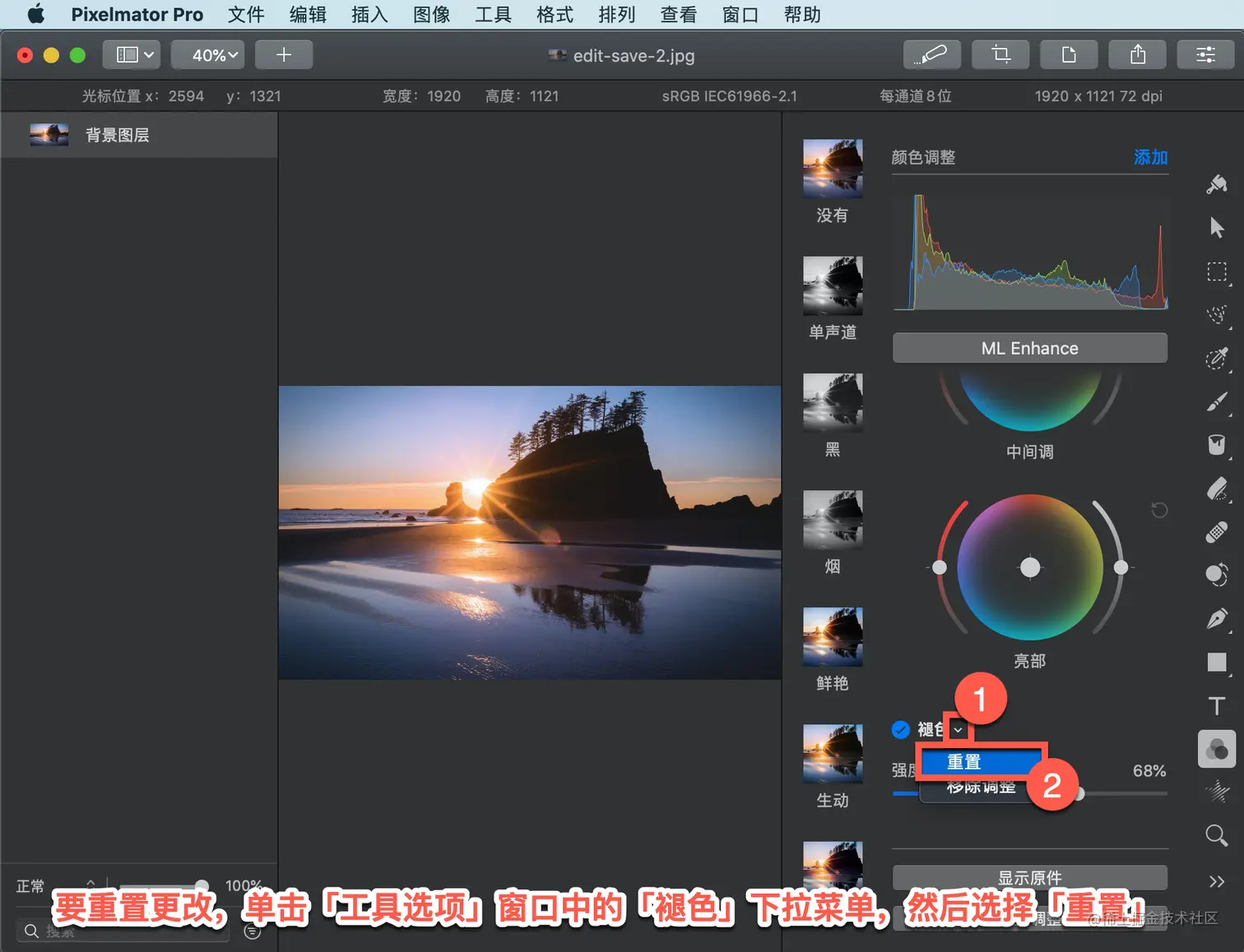Click the layer opacity slider handle
This screenshot has height=952, width=1244.
click(x=202, y=886)
